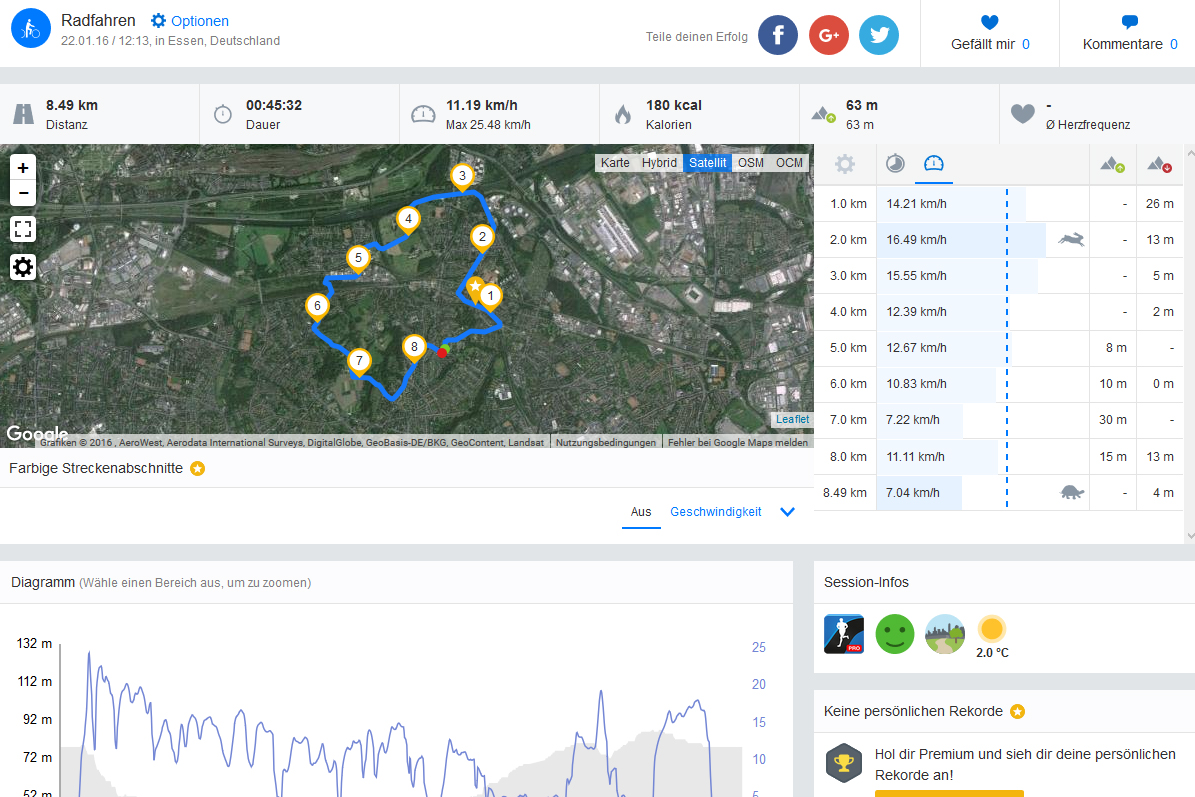Select the 1.0 km split row

[998, 204]
